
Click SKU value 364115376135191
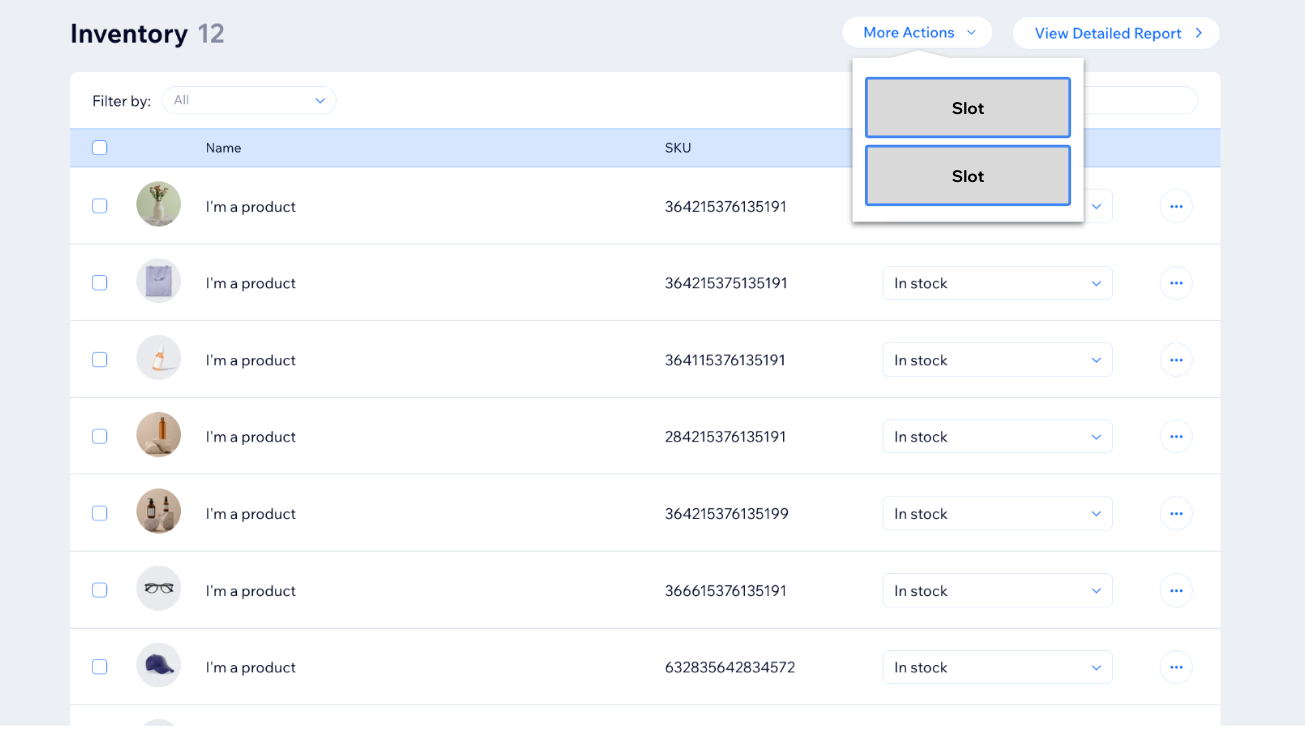click(x=725, y=361)
